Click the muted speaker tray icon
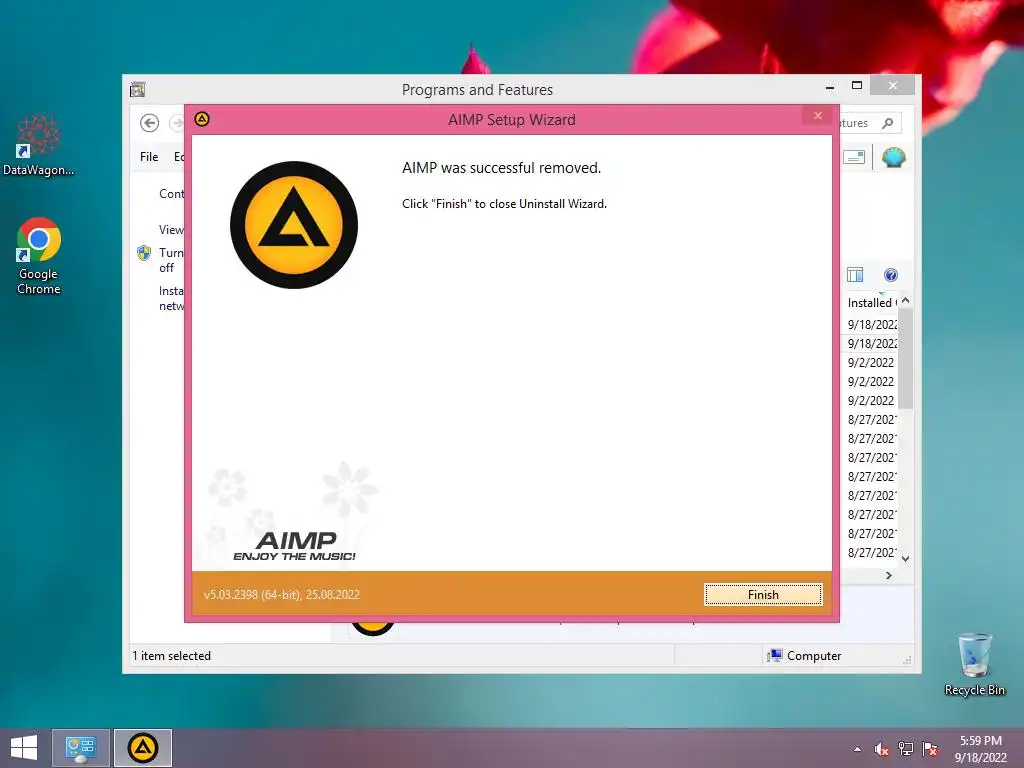 pos(881,749)
